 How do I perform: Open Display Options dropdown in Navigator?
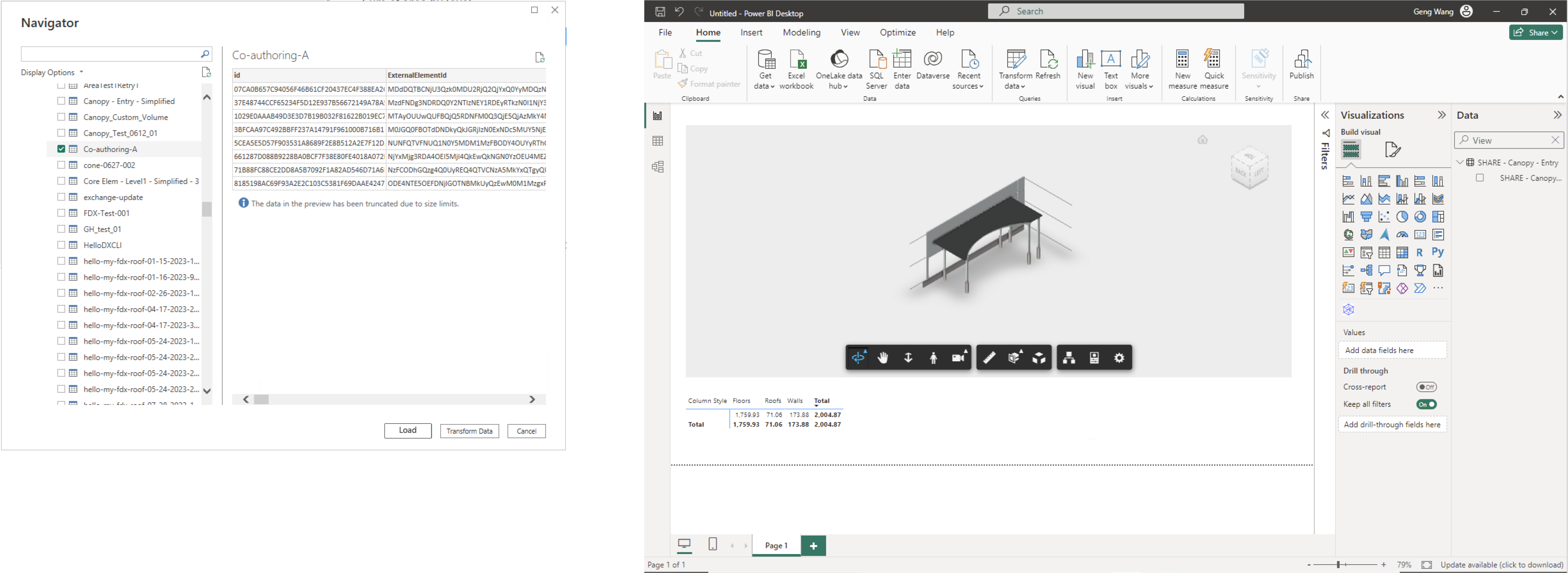[52, 72]
